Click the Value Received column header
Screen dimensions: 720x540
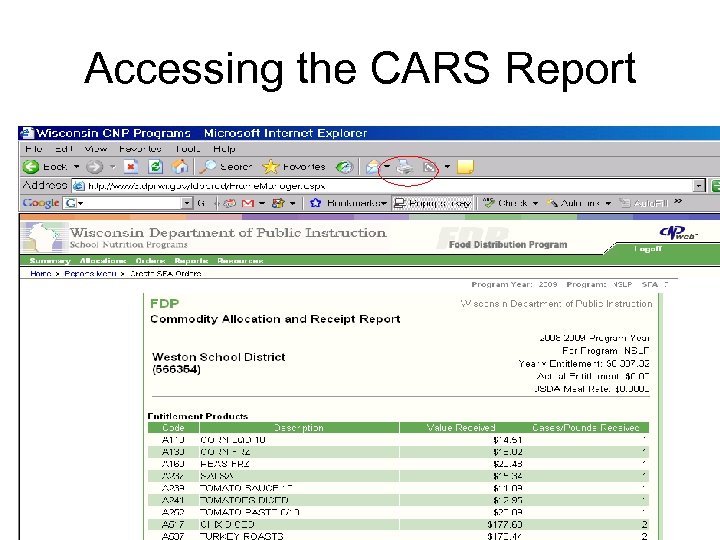pyautogui.click(x=461, y=428)
